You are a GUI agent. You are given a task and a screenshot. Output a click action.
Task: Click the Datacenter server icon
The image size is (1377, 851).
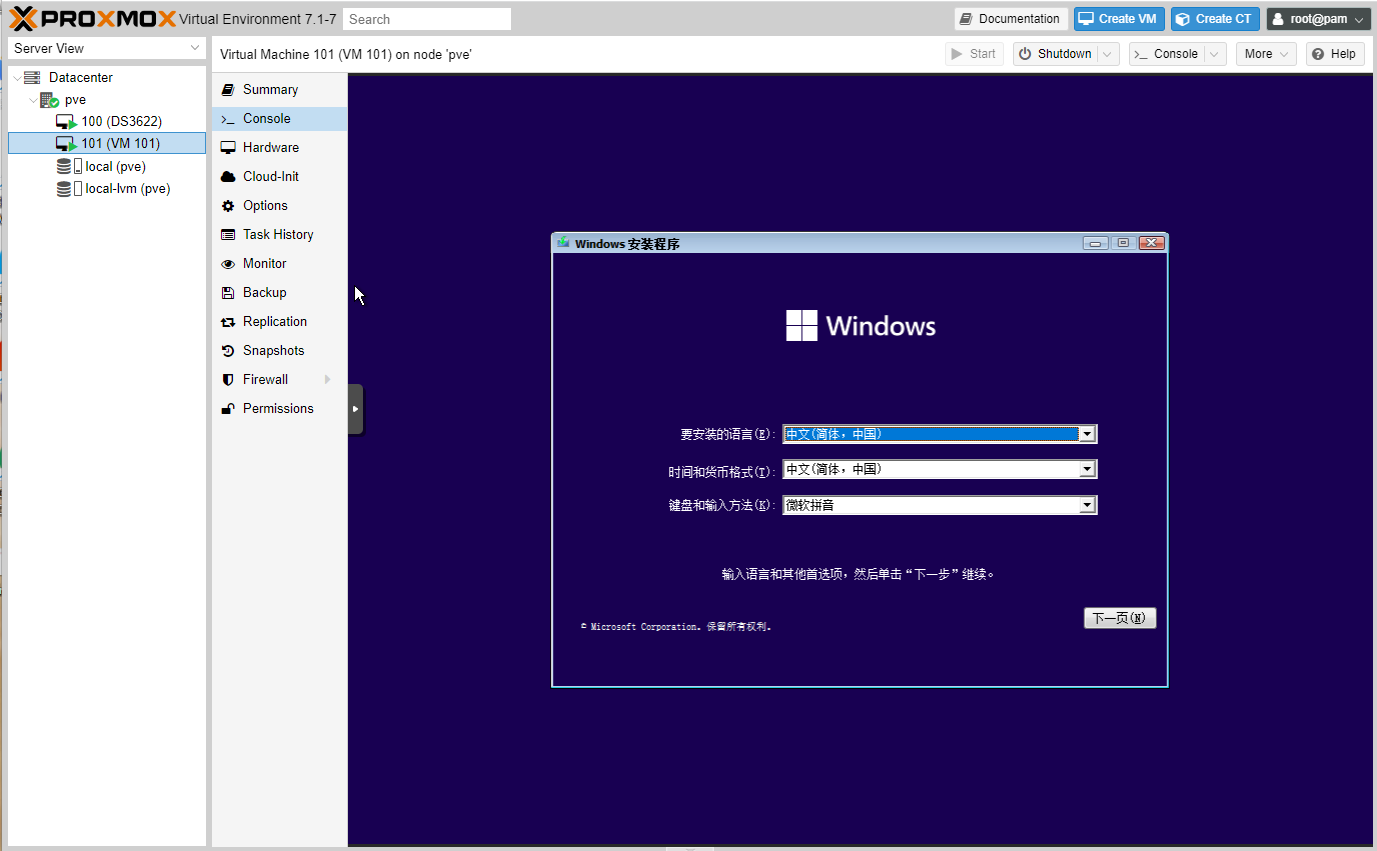pos(32,77)
